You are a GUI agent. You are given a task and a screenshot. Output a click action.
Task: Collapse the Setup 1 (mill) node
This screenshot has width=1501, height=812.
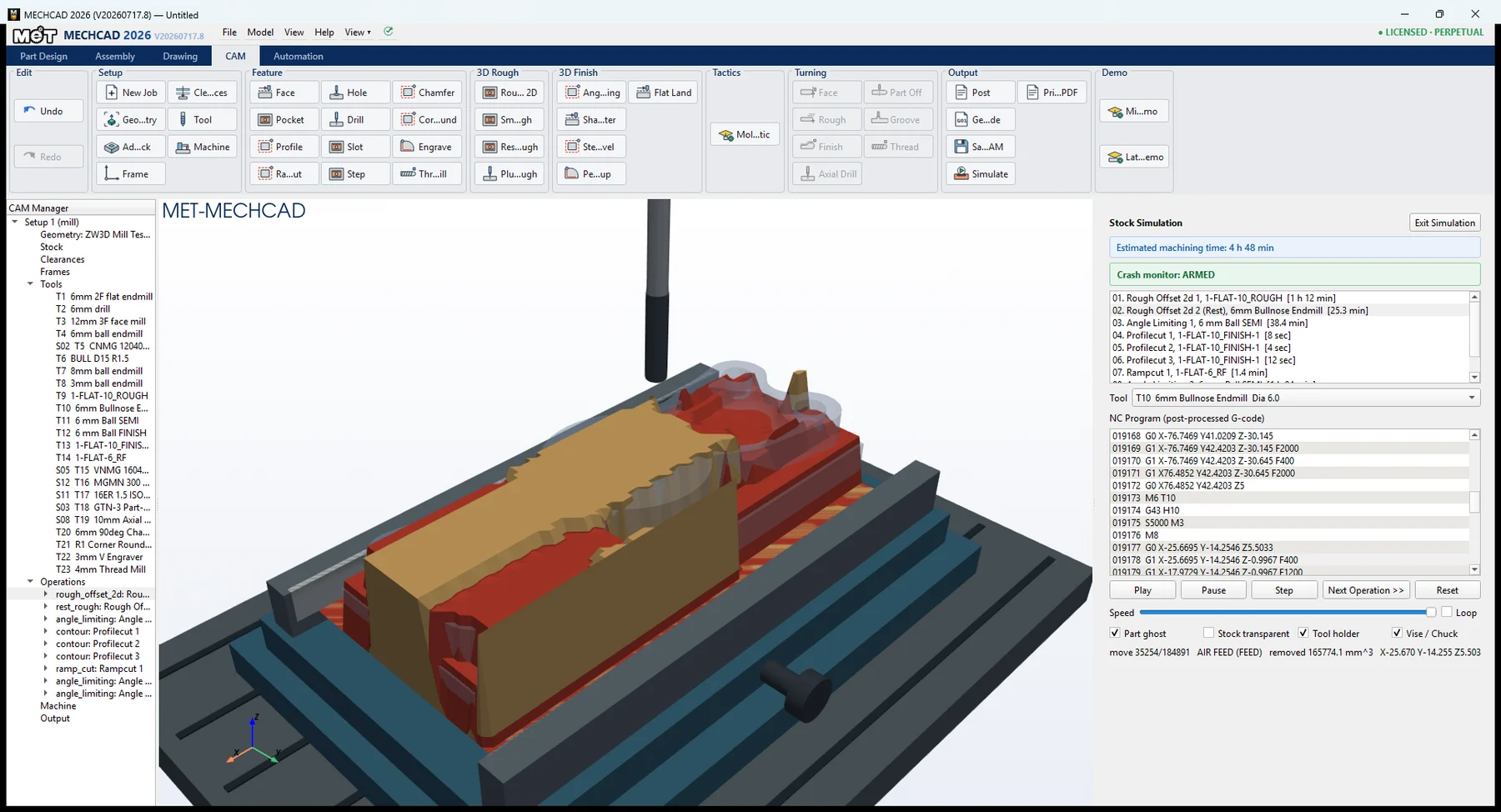pos(15,222)
